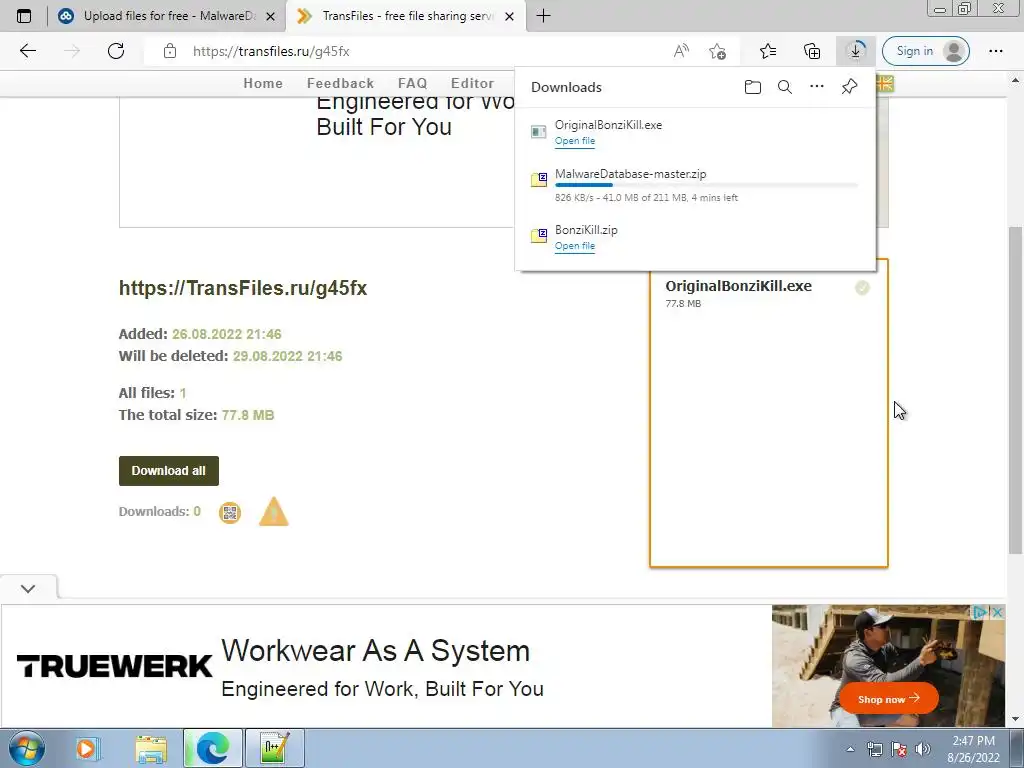Toggle the Downloads toolbar button
The height and width of the screenshot is (768, 1024).
click(855, 51)
